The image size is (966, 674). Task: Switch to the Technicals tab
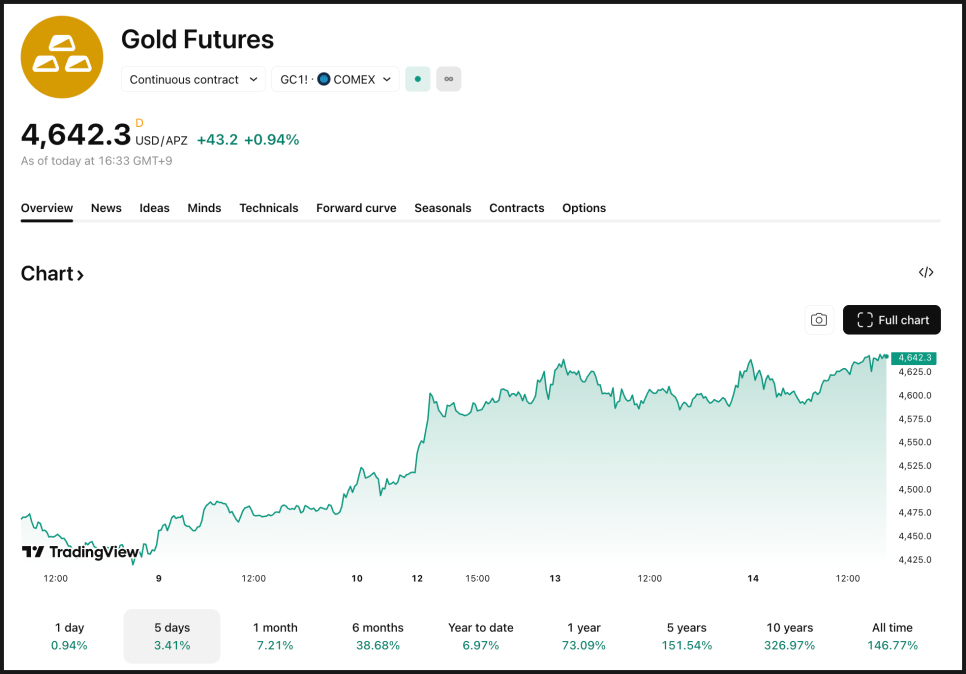click(x=268, y=208)
